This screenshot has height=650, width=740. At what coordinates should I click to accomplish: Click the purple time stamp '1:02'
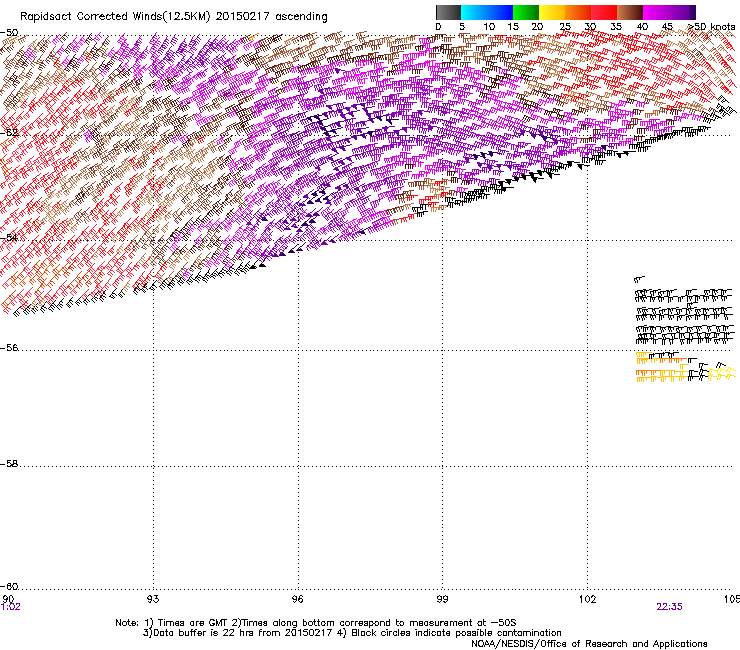[11, 607]
